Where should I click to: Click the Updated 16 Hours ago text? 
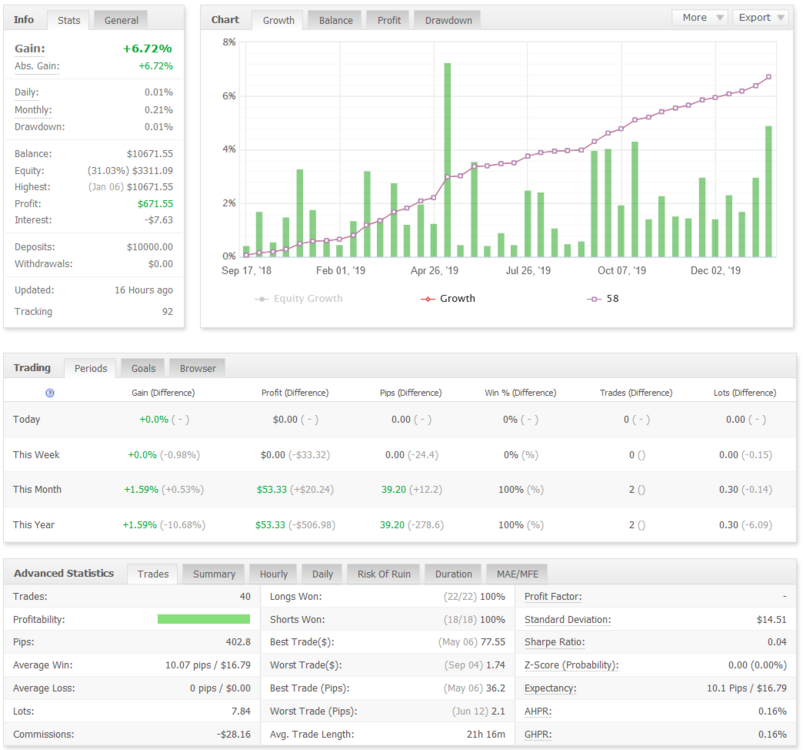click(x=144, y=290)
